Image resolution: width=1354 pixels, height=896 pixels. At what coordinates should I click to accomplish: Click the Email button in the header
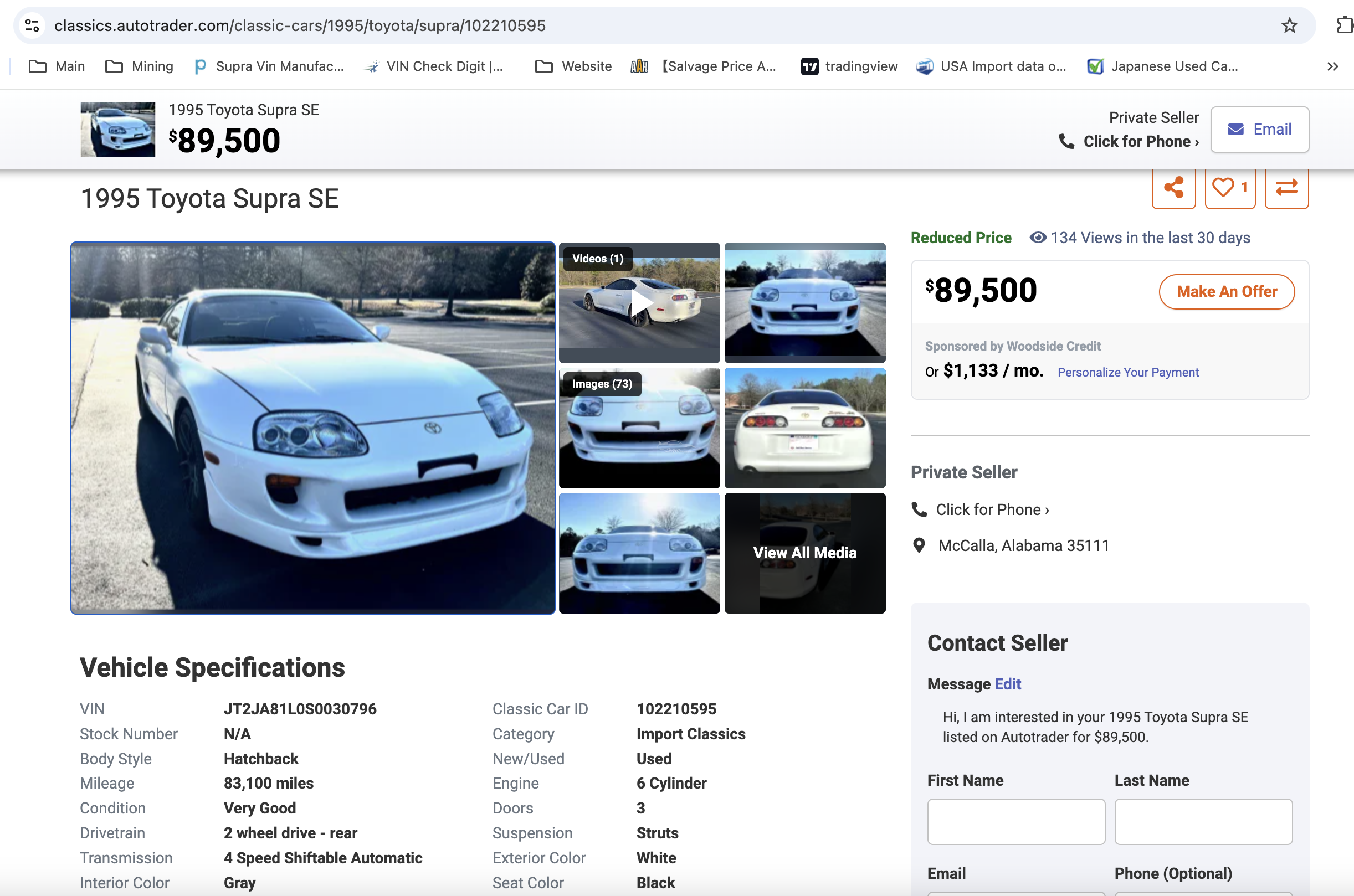[x=1259, y=129]
